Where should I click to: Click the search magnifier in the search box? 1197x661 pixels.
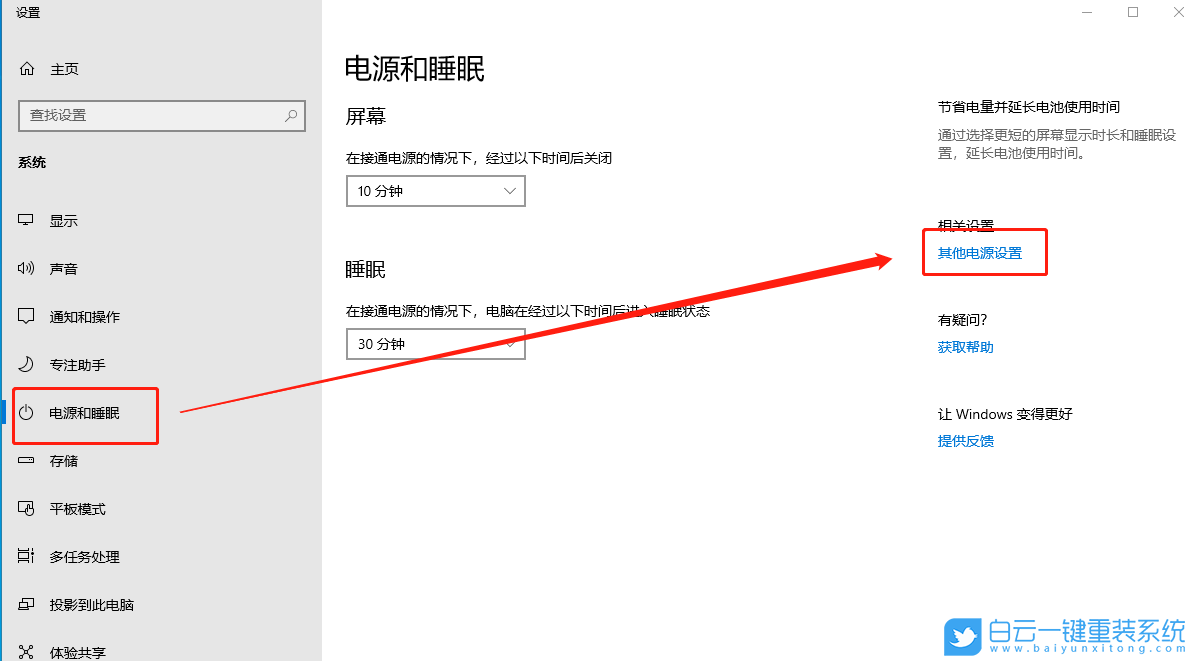[x=289, y=116]
